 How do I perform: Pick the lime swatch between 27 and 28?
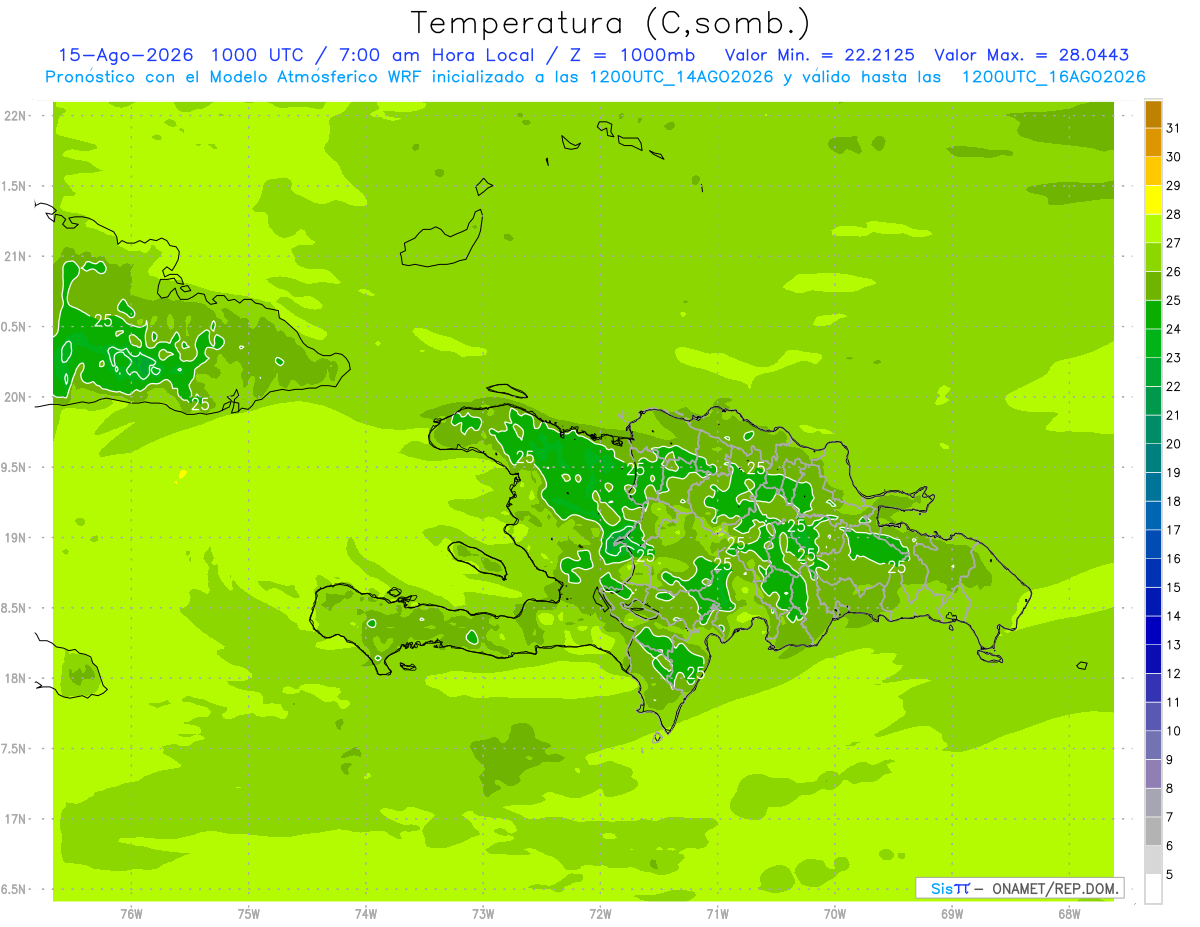[1153, 229]
